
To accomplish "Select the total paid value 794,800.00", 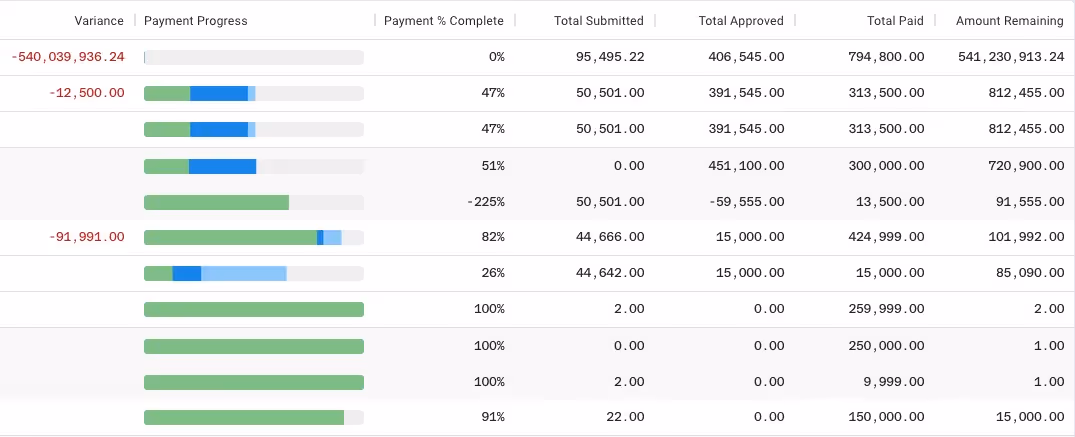I will (x=886, y=57).
